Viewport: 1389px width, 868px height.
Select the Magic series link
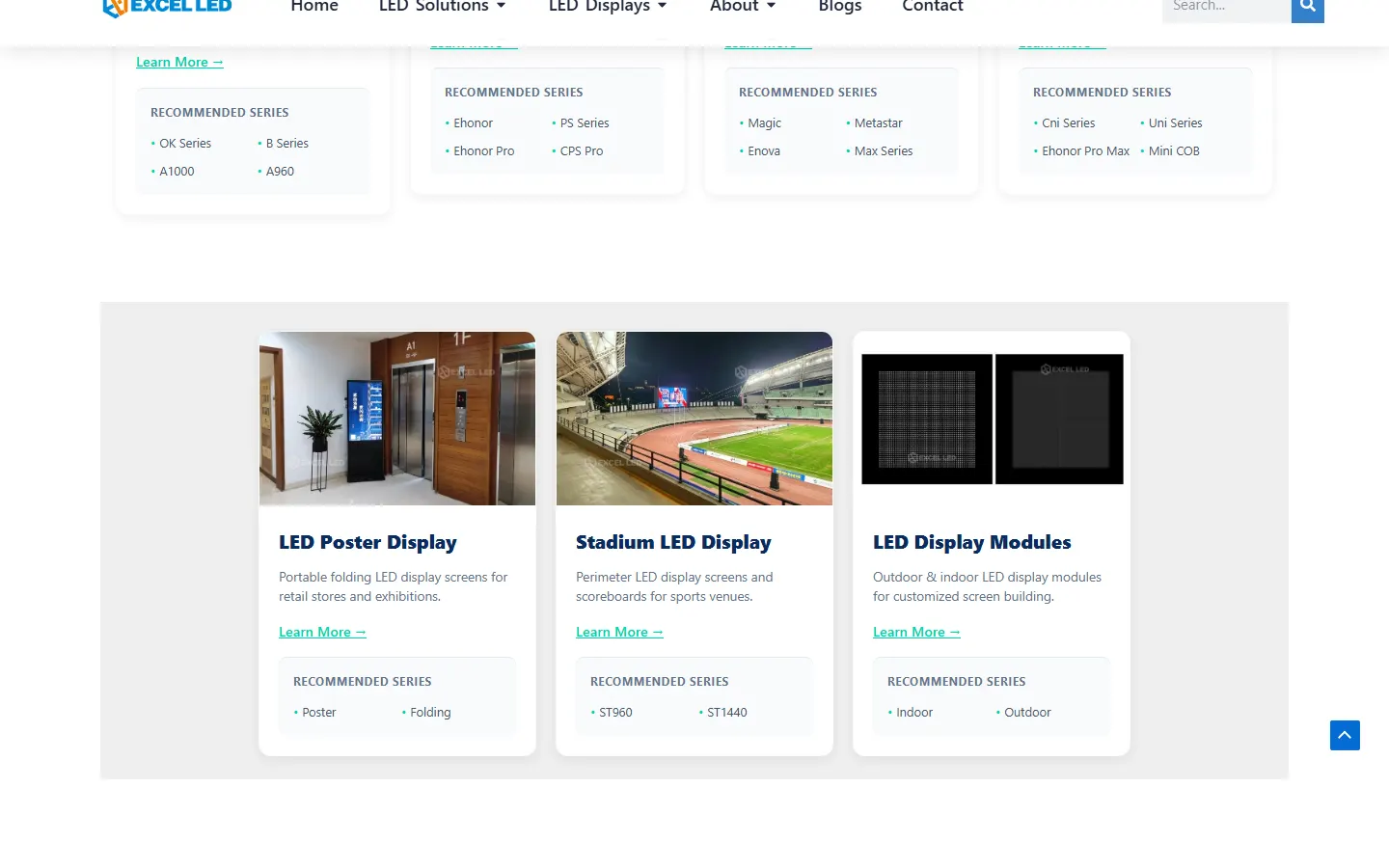[x=764, y=122]
